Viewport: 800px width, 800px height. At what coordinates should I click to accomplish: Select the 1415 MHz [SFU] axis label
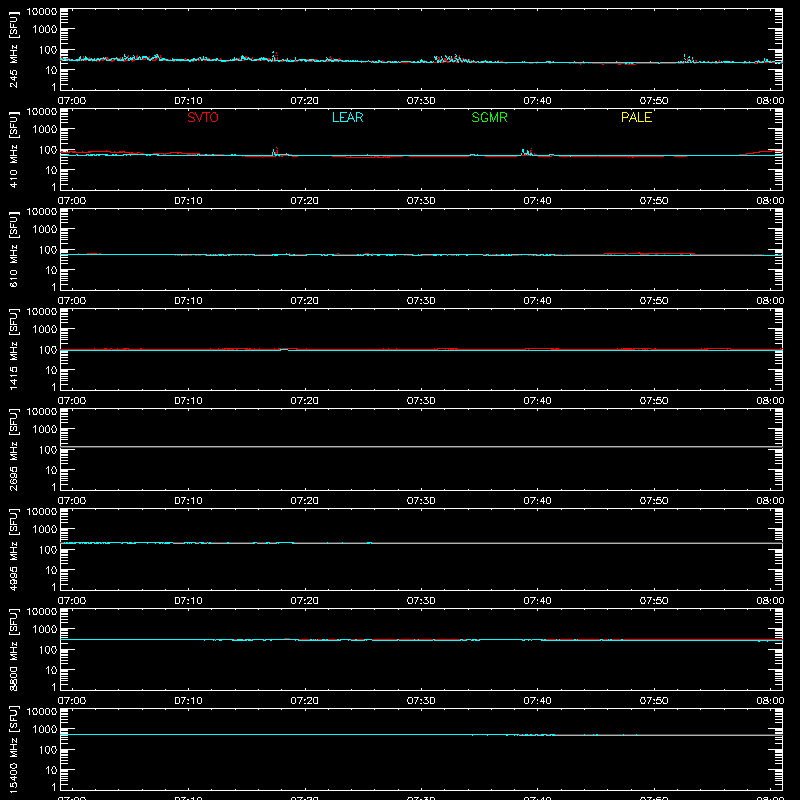(13, 349)
